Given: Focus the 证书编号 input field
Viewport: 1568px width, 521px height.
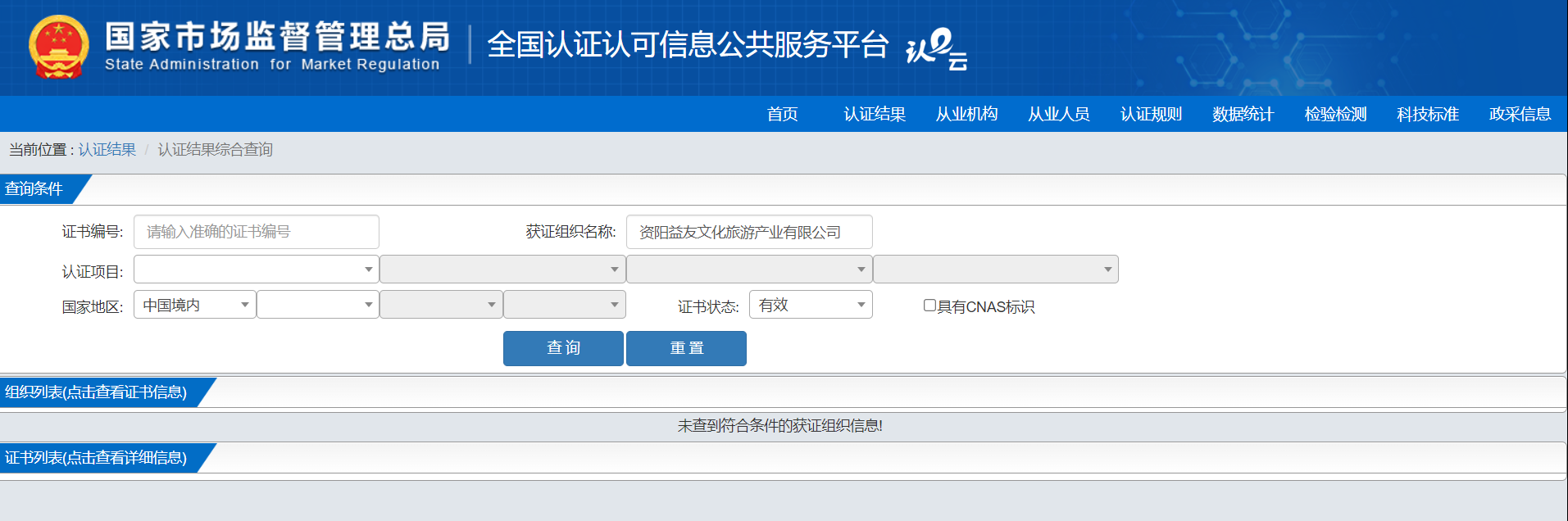Looking at the screenshot, I should point(257,232).
